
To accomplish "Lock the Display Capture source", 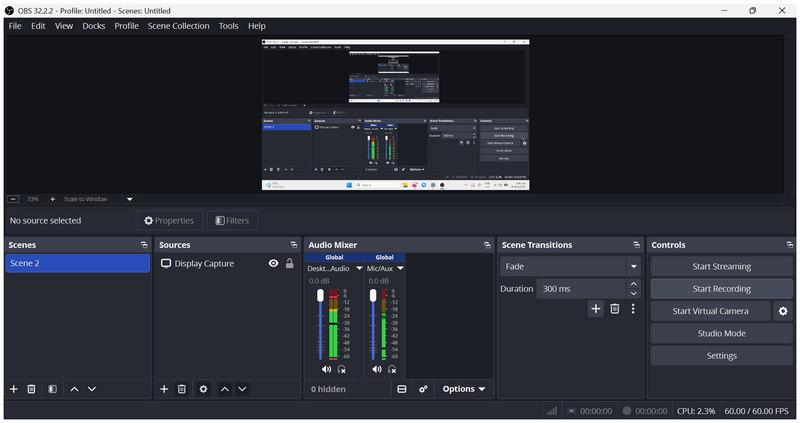I will pos(289,263).
